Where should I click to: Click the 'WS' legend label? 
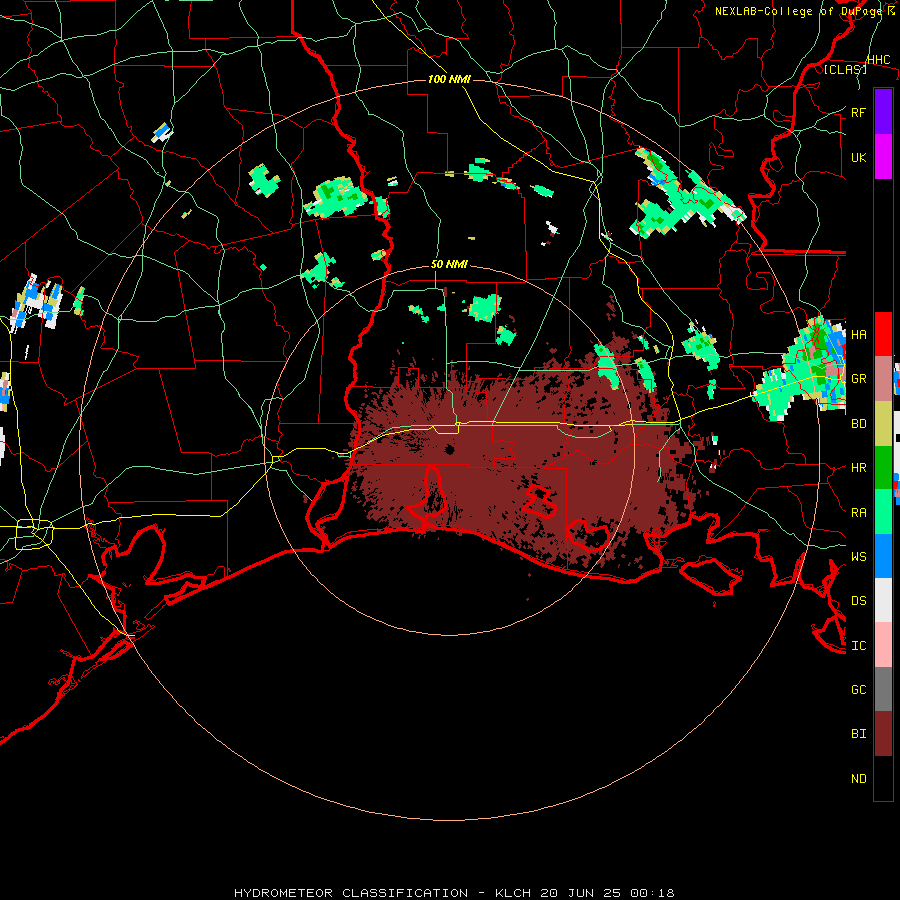pyautogui.click(x=858, y=556)
